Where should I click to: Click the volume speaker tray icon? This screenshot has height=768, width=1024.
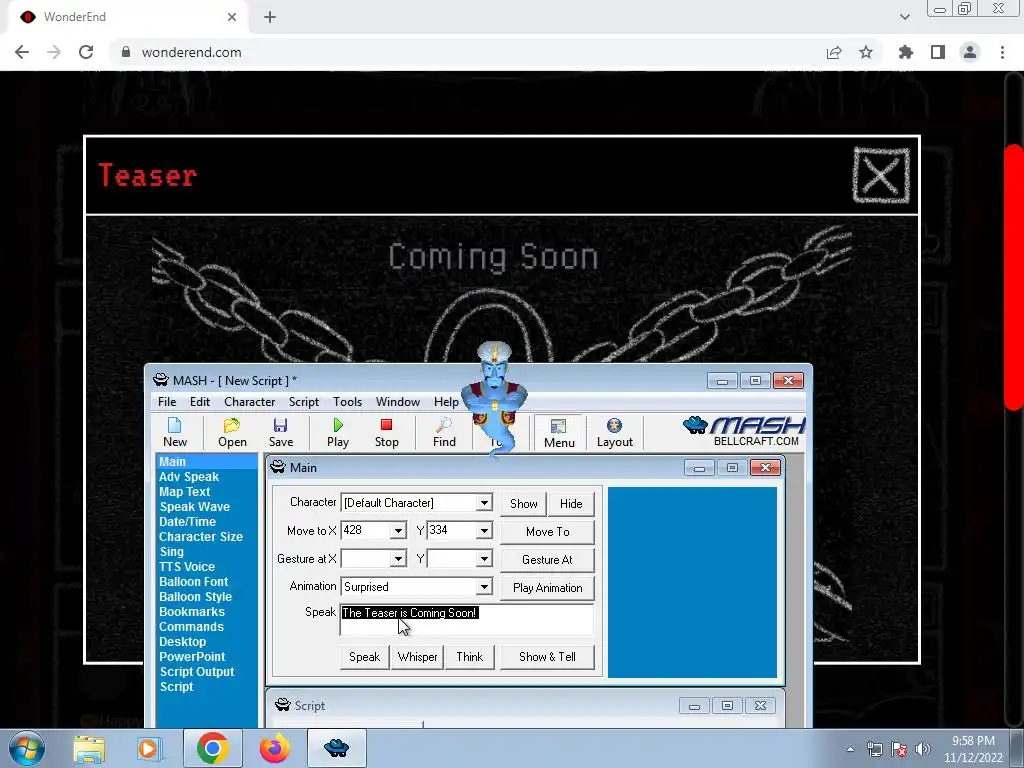[x=923, y=749]
